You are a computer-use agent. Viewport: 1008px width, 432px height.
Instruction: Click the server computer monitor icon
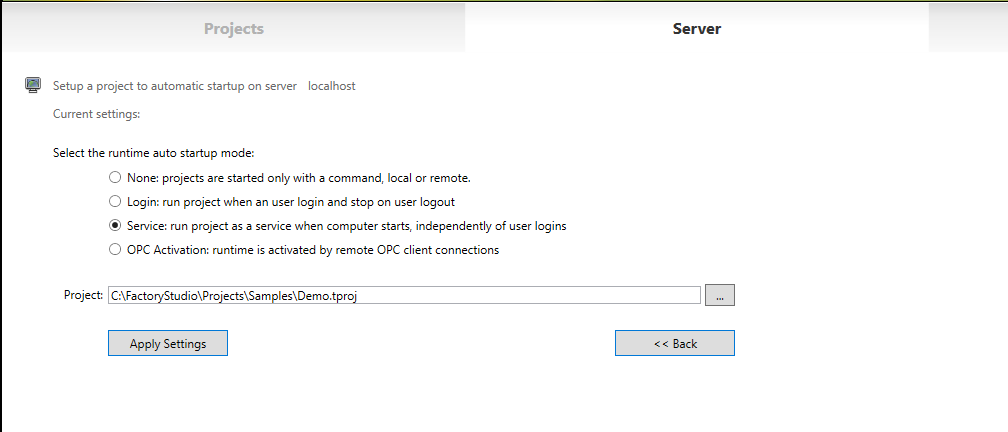point(33,85)
